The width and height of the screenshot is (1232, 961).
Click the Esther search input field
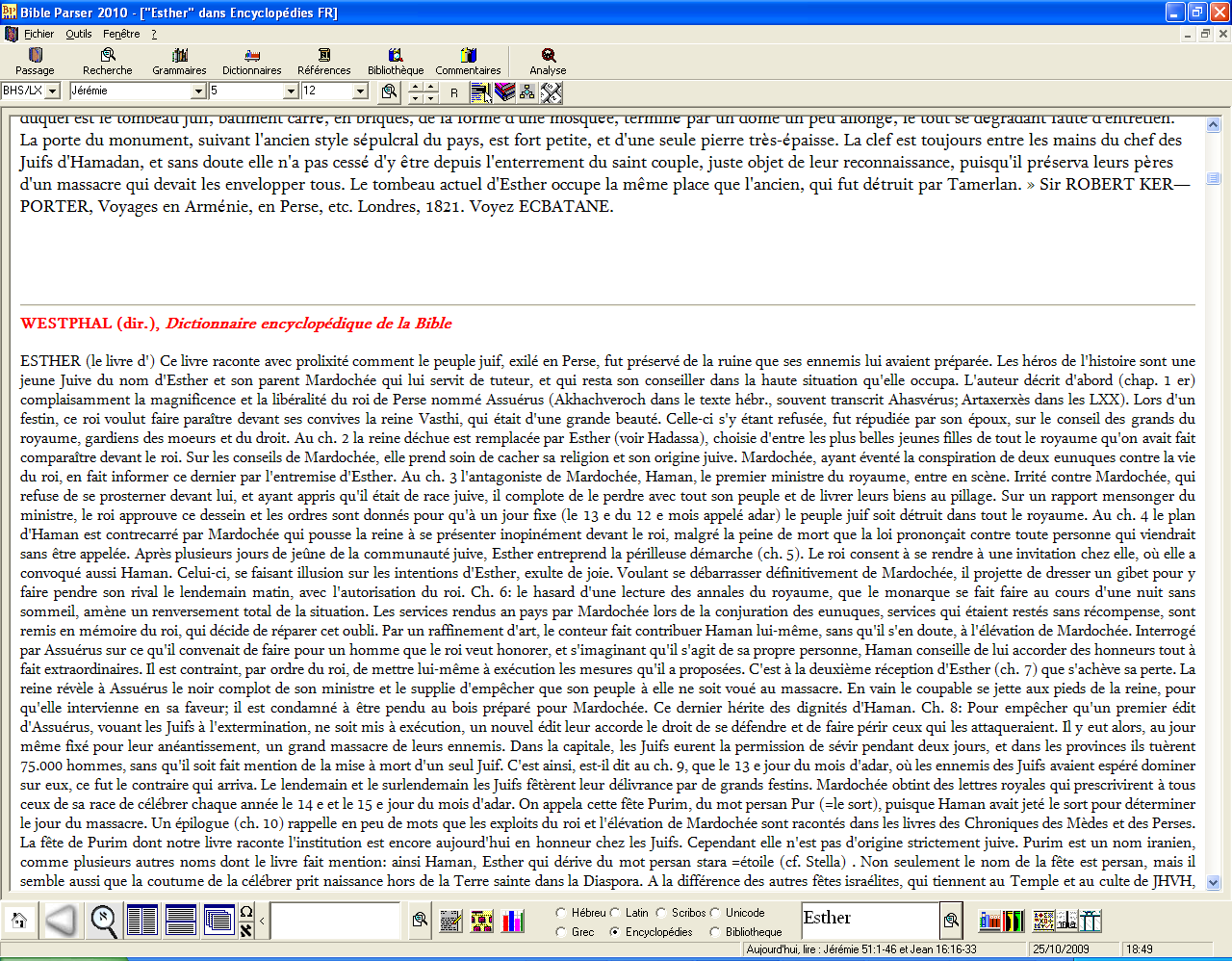869,921
